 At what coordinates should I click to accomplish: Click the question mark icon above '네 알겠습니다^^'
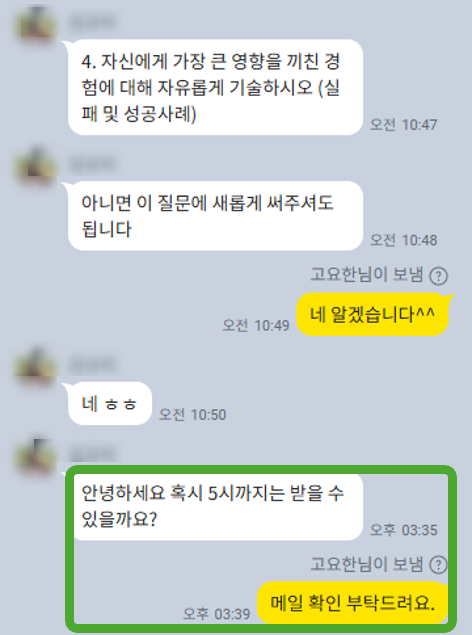coord(438,276)
